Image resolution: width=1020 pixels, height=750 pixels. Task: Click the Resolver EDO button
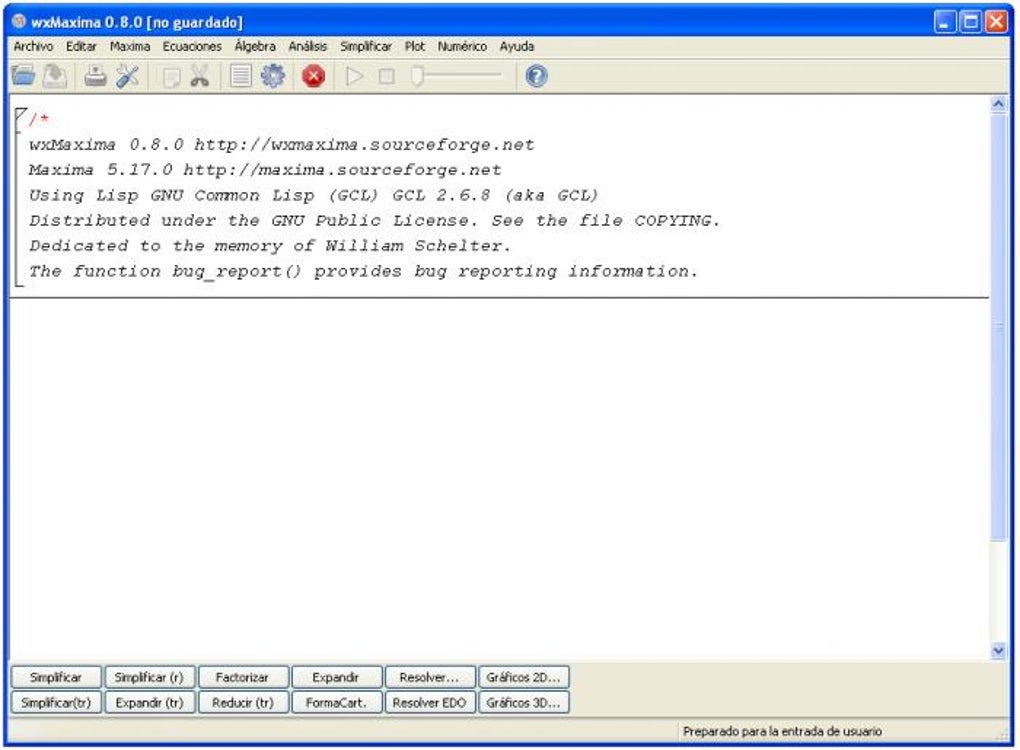click(429, 703)
